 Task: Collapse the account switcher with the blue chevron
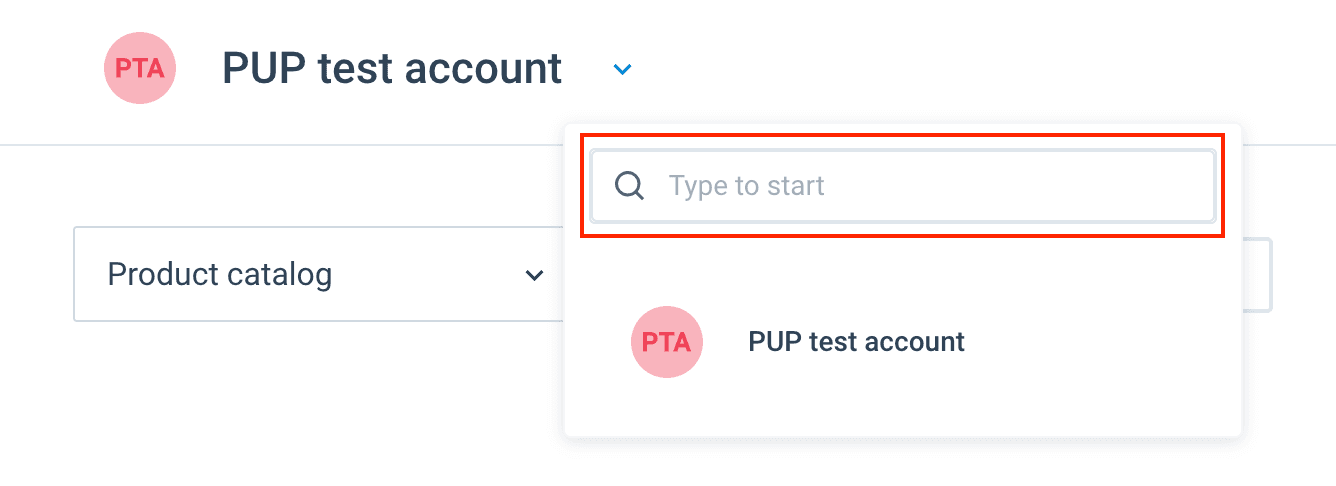(x=622, y=70)
